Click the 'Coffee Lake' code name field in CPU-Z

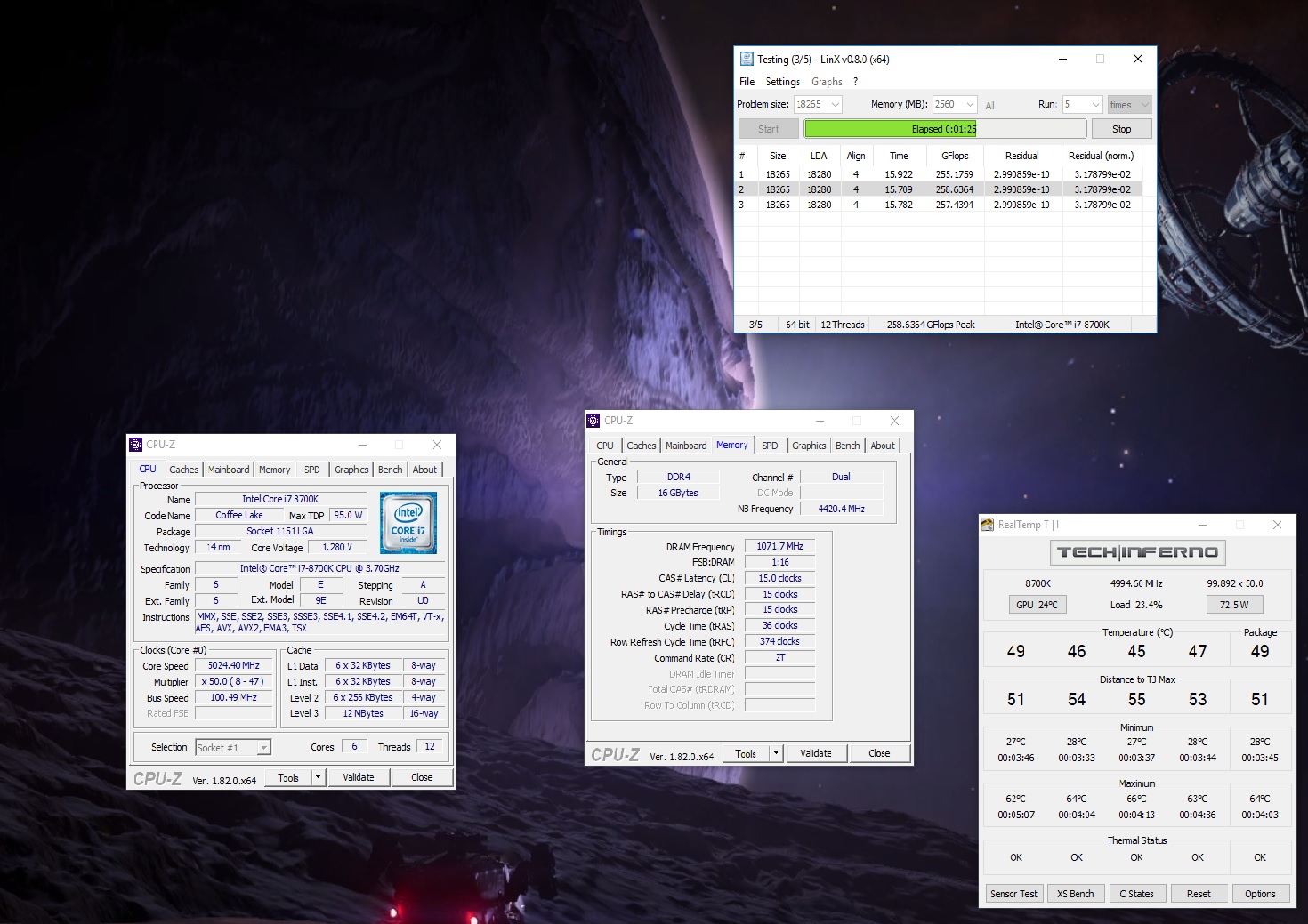[x=239, y=515]
